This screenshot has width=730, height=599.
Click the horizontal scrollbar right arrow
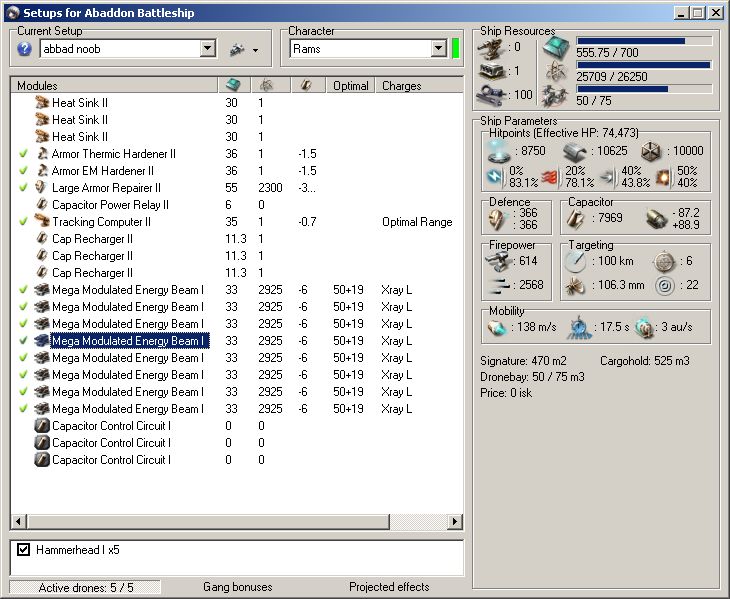tap(455, 522)
